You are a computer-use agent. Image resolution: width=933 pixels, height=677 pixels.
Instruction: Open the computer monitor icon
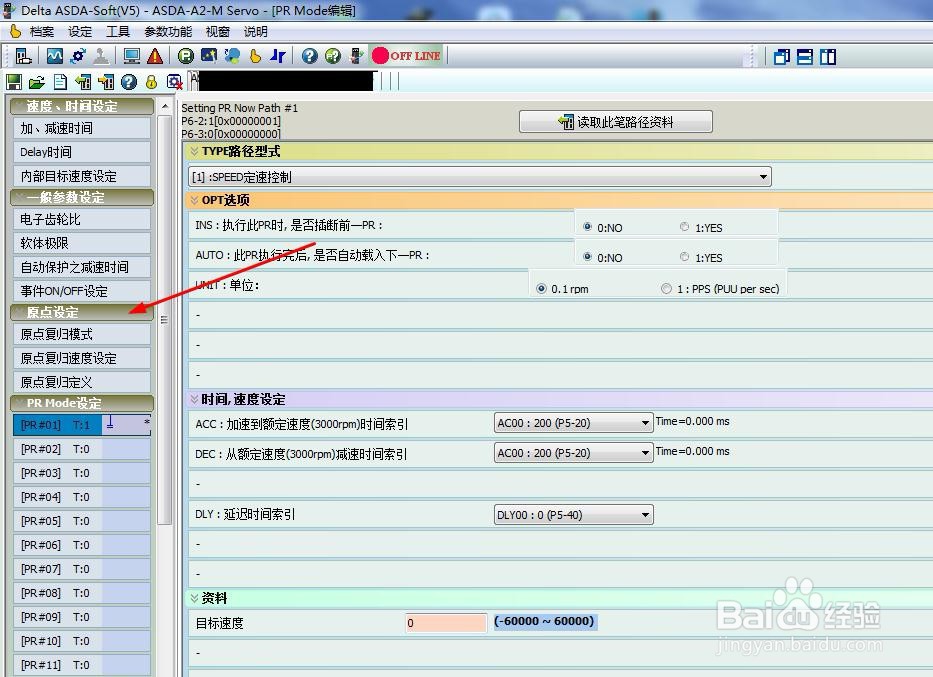[x=132, y=57]
